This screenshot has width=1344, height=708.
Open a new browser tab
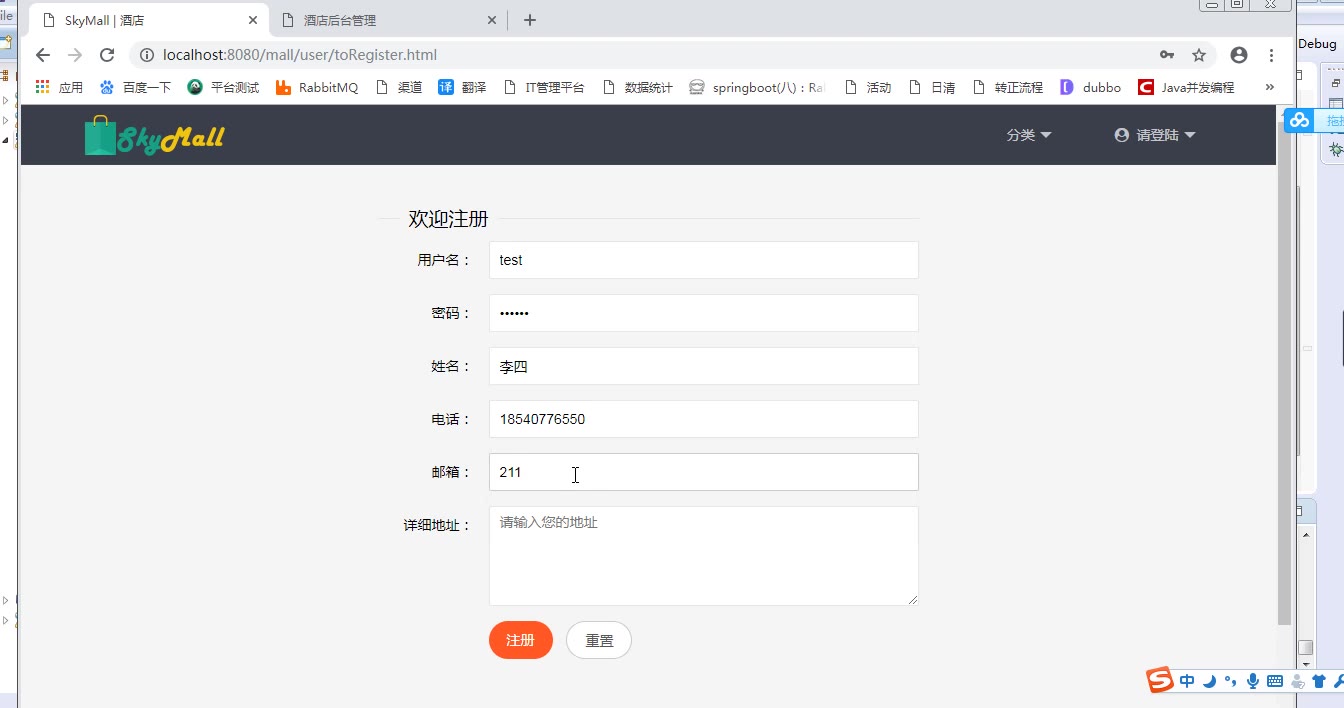pos(530,20)
